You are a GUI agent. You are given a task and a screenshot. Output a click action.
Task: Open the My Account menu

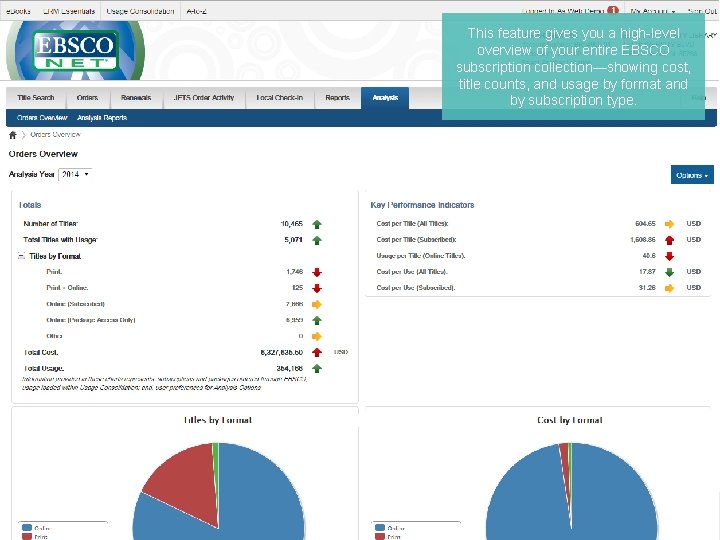coord(652,11)
